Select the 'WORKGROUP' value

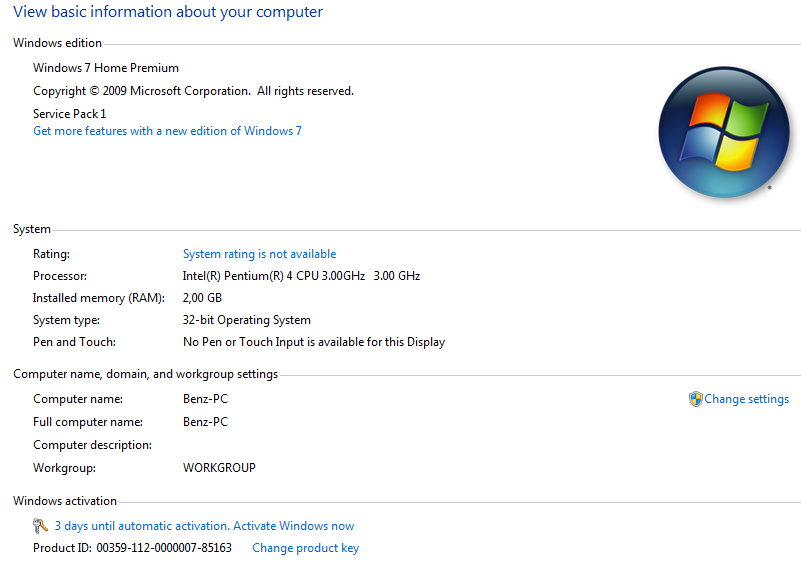[219, 468]
